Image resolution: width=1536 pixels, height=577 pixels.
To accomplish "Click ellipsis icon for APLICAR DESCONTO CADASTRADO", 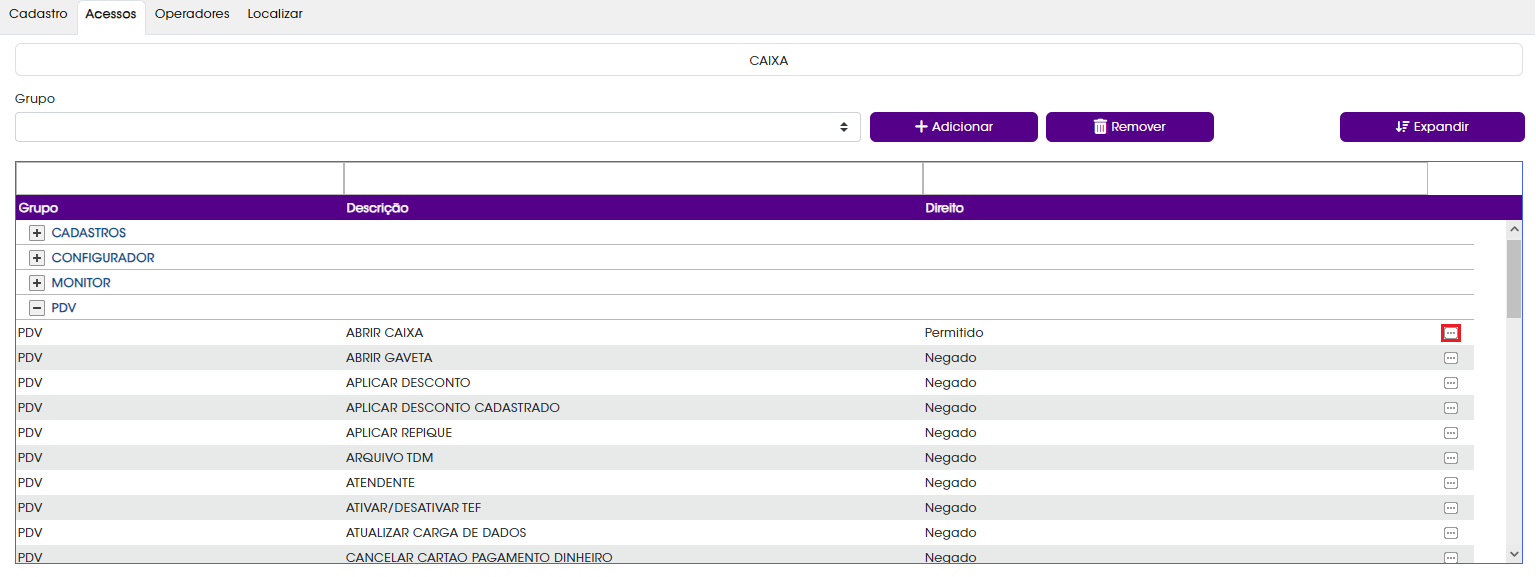I will (x=1450, y=408).
